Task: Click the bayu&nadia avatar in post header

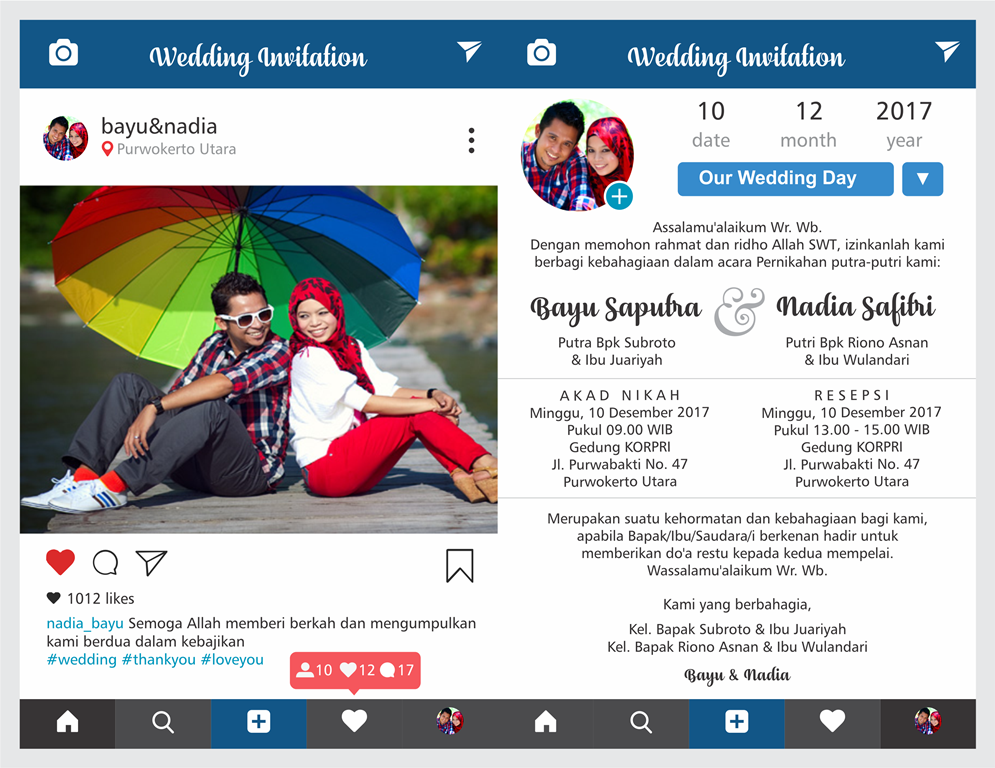Action: point(66,138)
